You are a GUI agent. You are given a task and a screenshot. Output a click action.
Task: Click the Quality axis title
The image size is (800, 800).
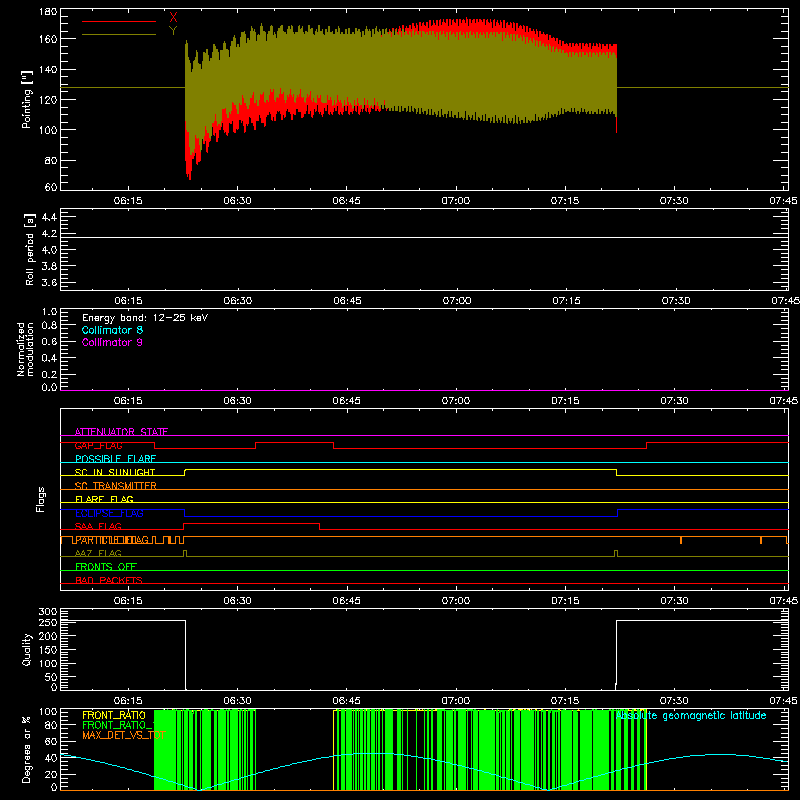point(27,649)
